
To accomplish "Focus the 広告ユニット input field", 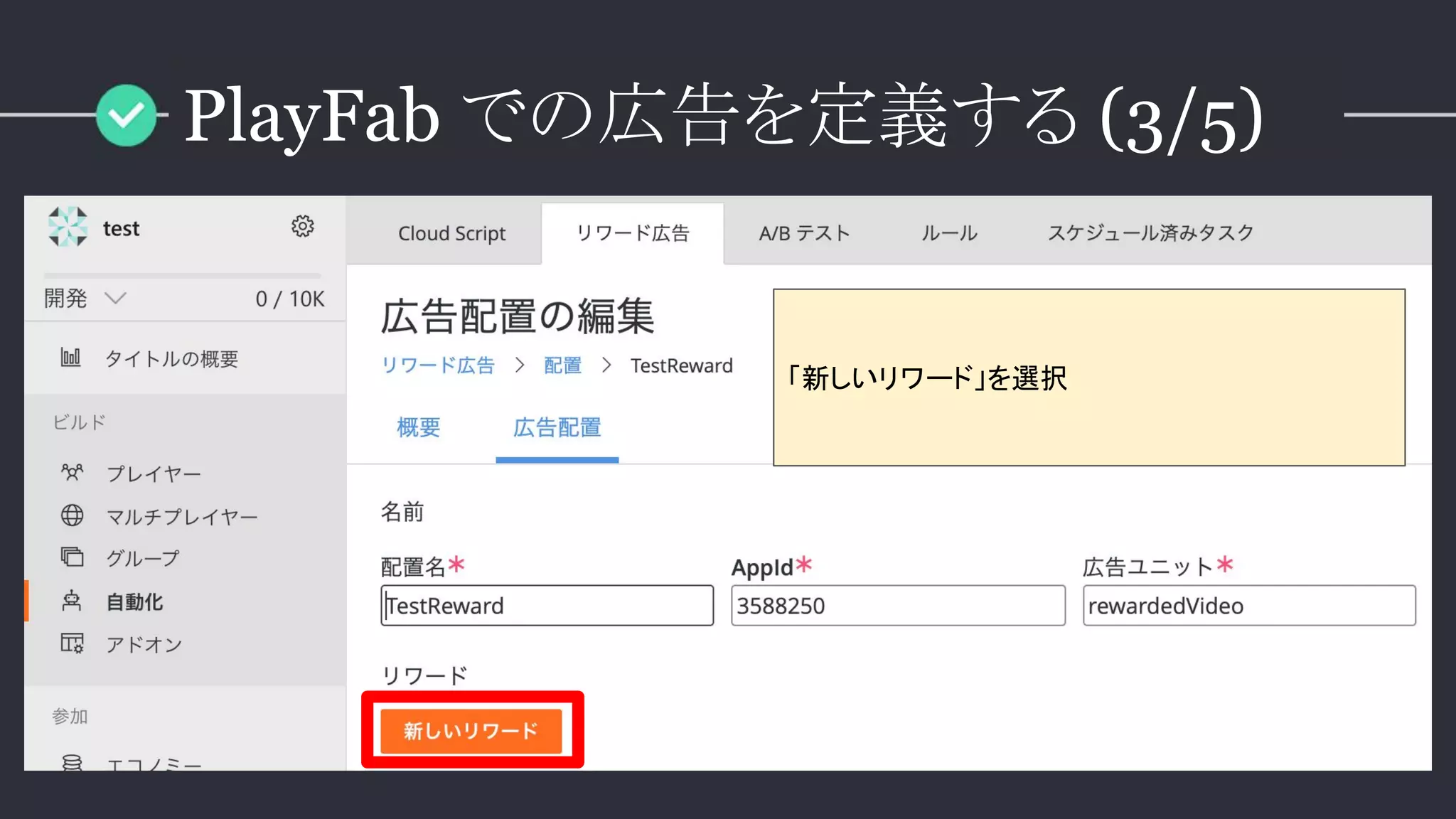I will pos(1249,606).
